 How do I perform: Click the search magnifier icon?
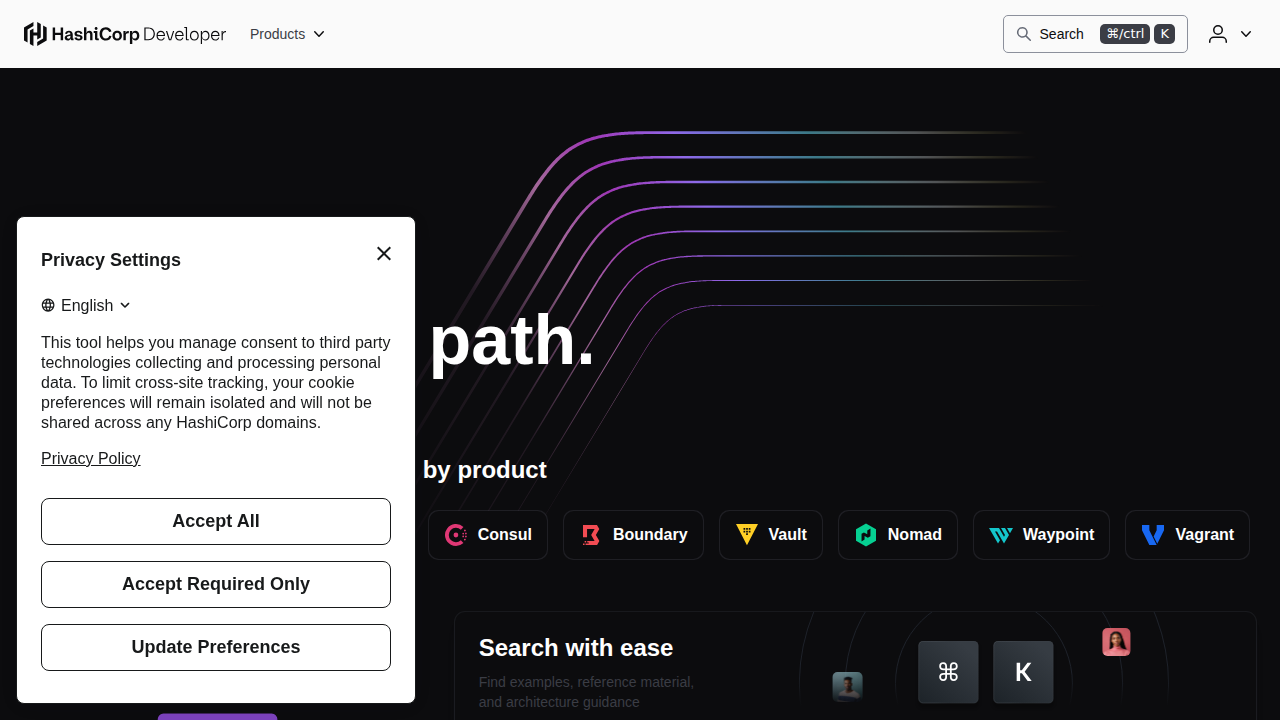coord(1024,33)
